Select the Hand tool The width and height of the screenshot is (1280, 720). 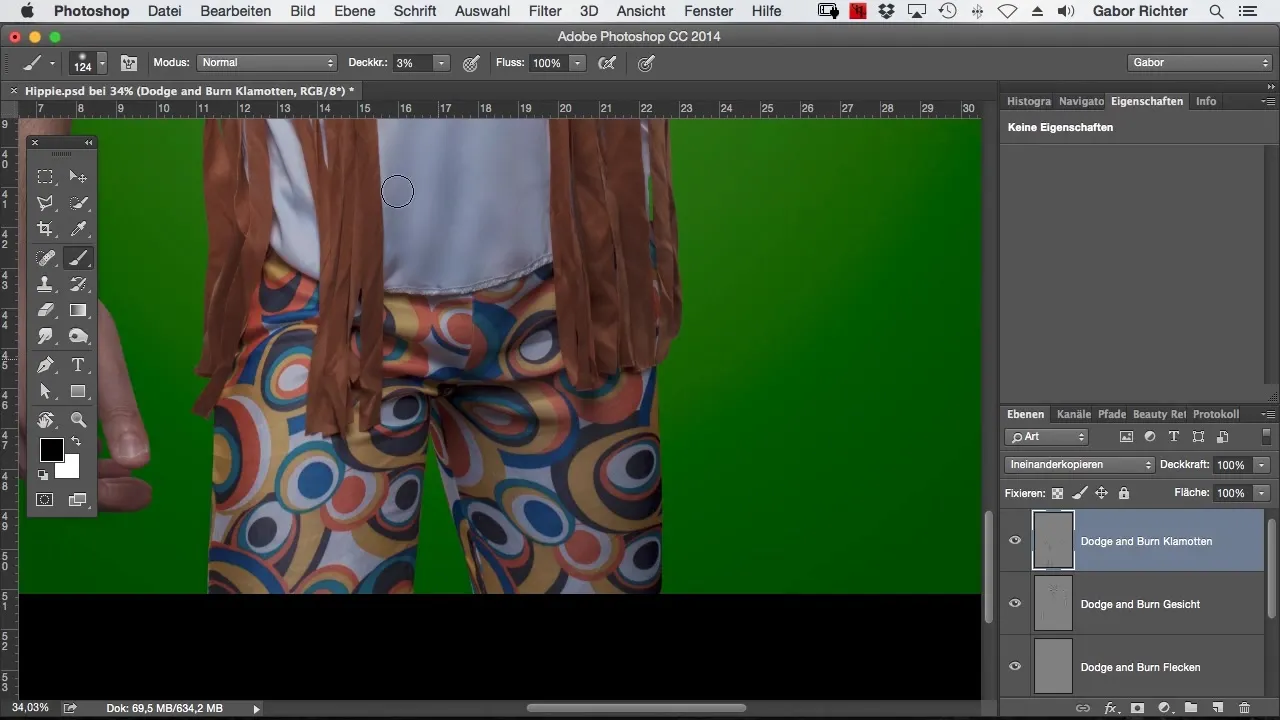45,420
